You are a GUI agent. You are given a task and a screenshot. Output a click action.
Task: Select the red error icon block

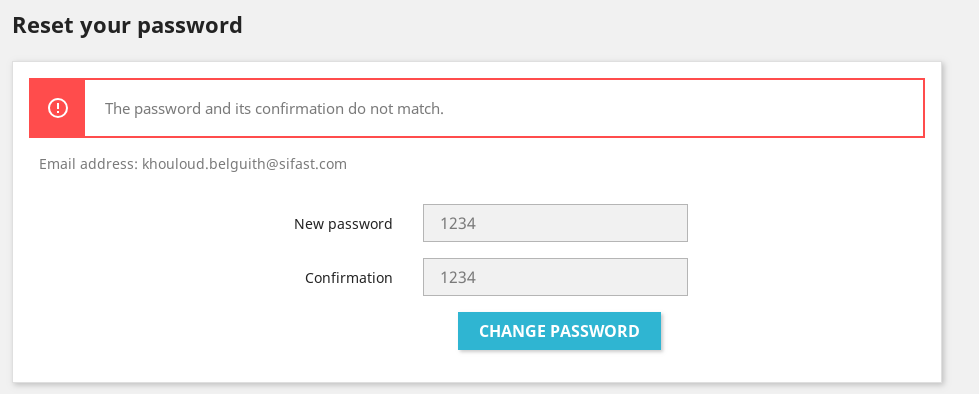coord(57,108)
